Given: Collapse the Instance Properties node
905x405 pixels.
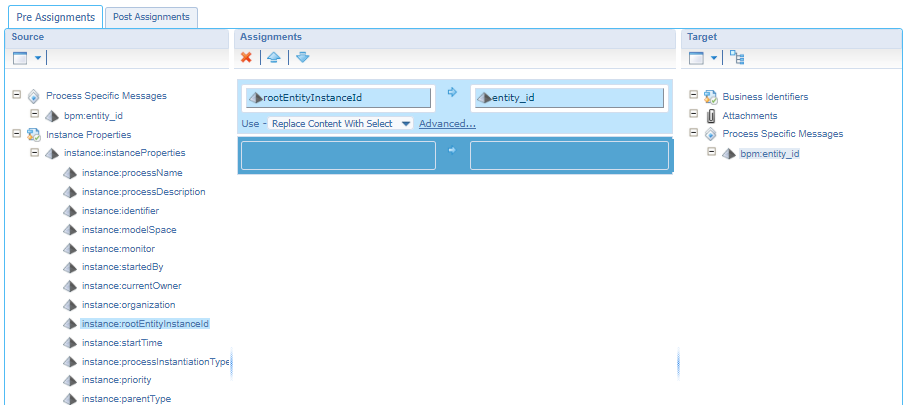Looking at the screenshot, I should click(x=17, y=133).
